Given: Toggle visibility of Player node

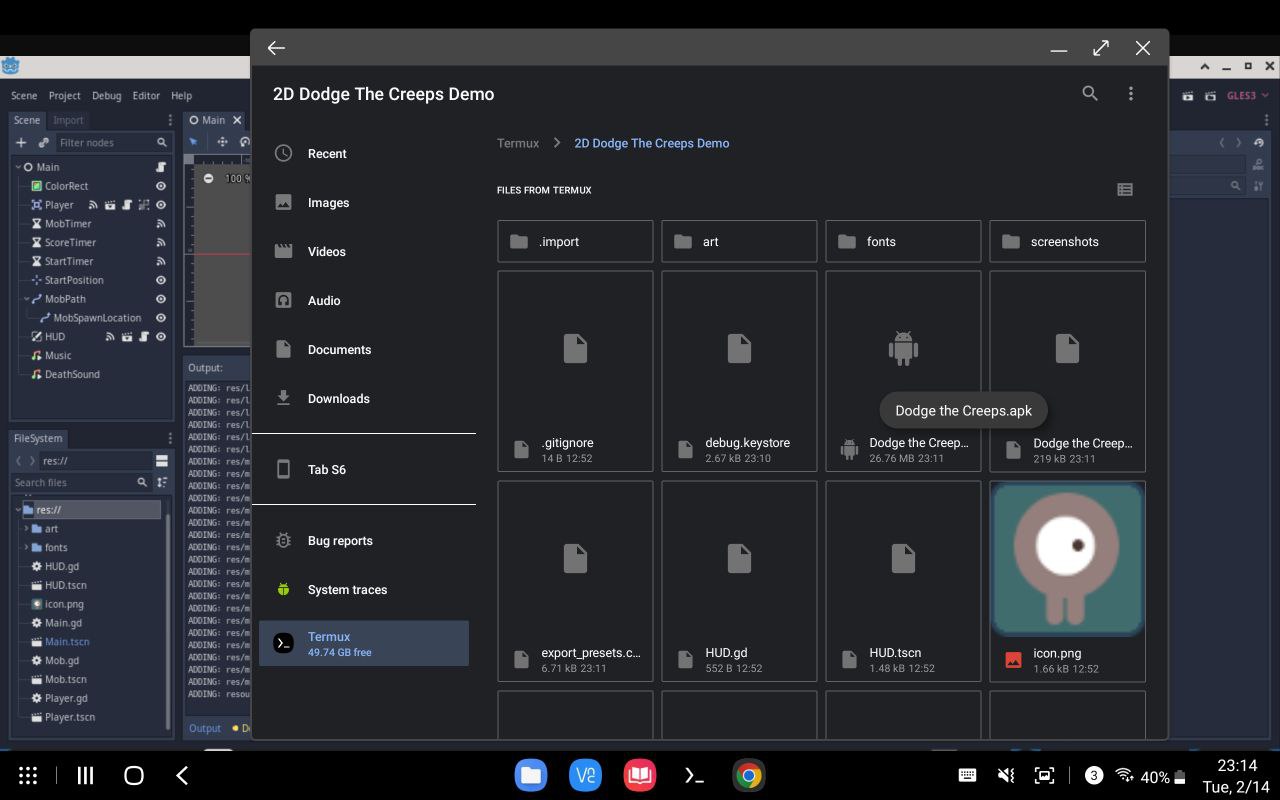Looking at the screenshot, I should pyautogui.click(x=161, y=205).
